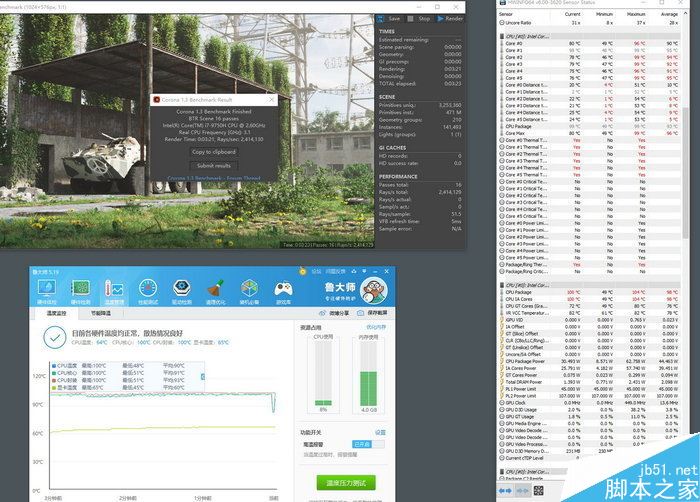
Task: Collapse the temperature chart legend panel
Action: 203,377
